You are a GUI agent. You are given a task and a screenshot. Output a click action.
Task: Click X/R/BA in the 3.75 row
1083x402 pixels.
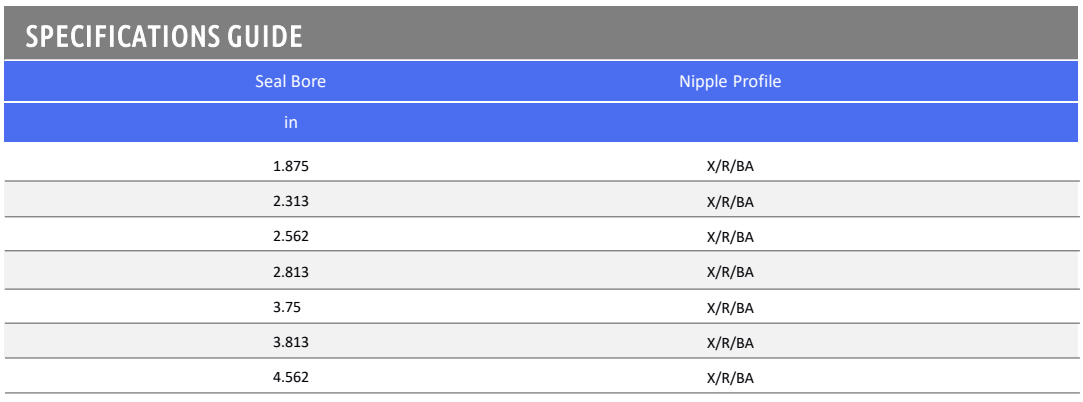coord(730,307)
